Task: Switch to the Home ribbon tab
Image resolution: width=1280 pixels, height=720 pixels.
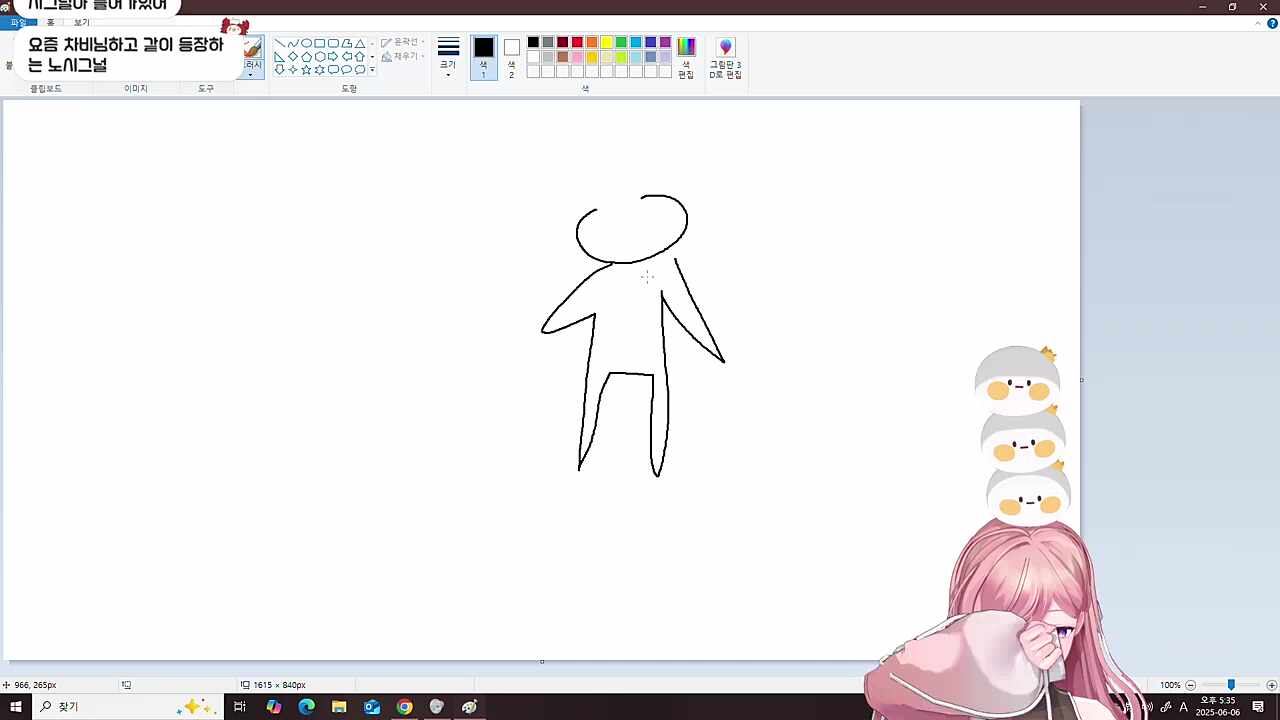Action: click(x=51, y=23)
